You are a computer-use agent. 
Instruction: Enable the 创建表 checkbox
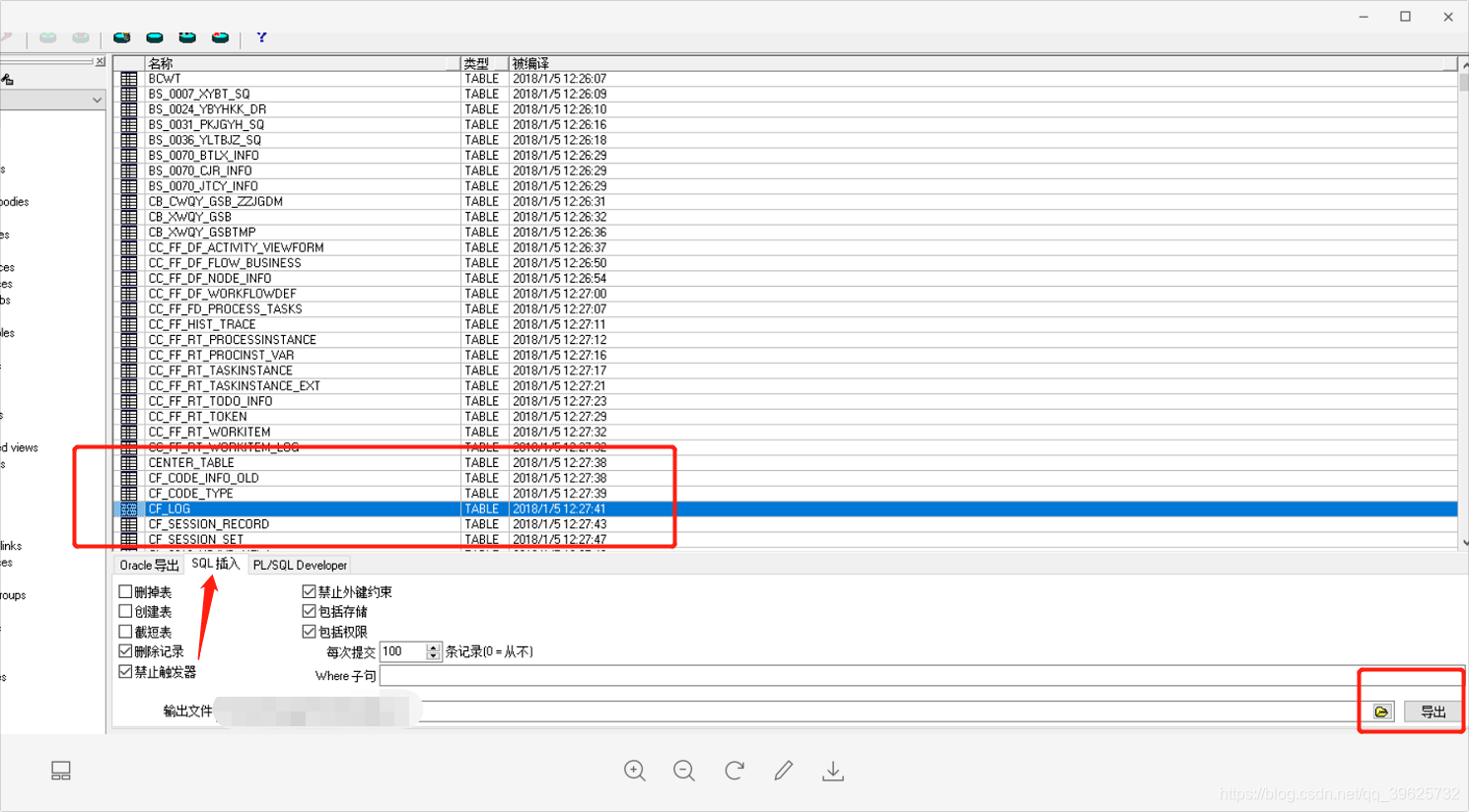pos(125,611)
